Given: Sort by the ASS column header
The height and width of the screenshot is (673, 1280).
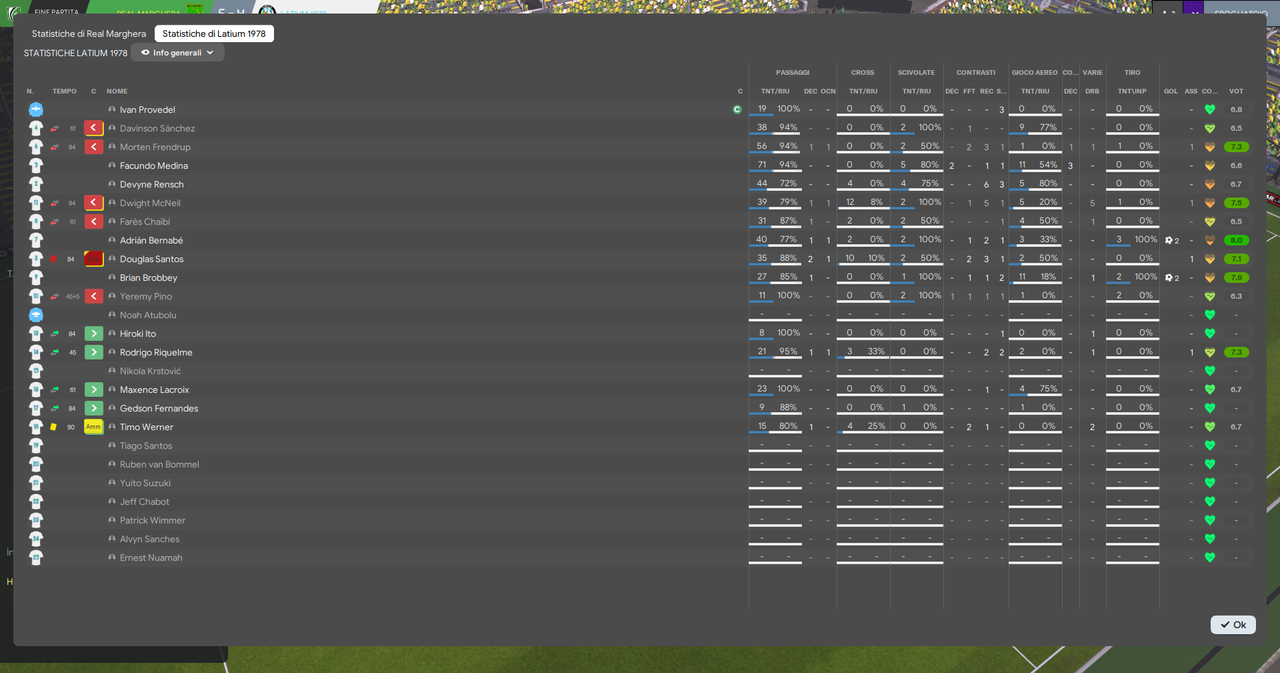Looking at the screenshot, I should pos(1191,91).
